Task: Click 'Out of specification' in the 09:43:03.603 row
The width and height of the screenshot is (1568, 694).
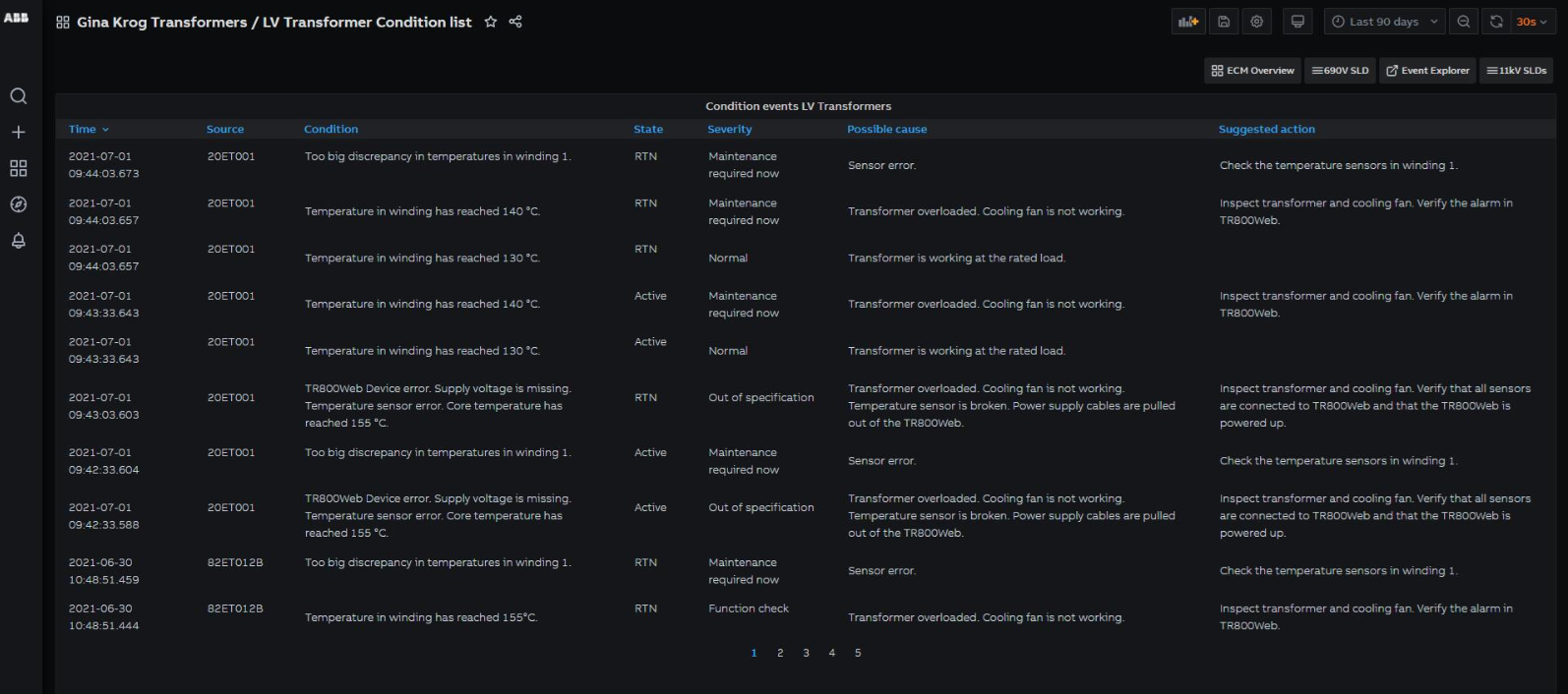Action: tap(761, 397)
